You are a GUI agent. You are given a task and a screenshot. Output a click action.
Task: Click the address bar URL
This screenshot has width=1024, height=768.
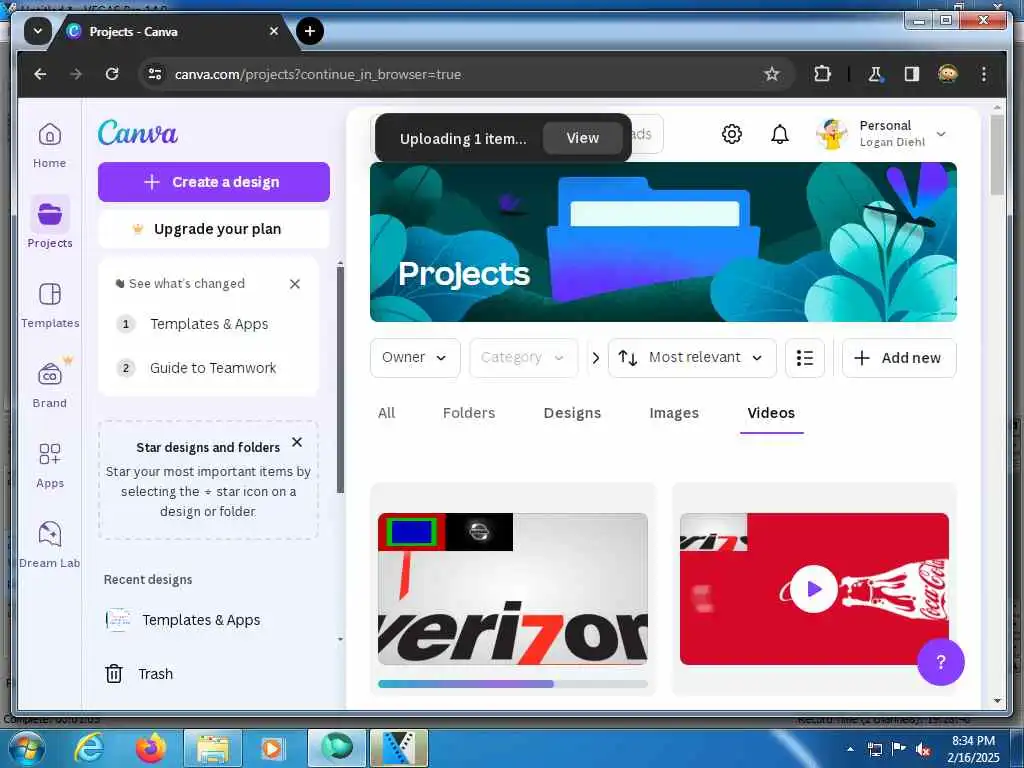coord(317,74)
